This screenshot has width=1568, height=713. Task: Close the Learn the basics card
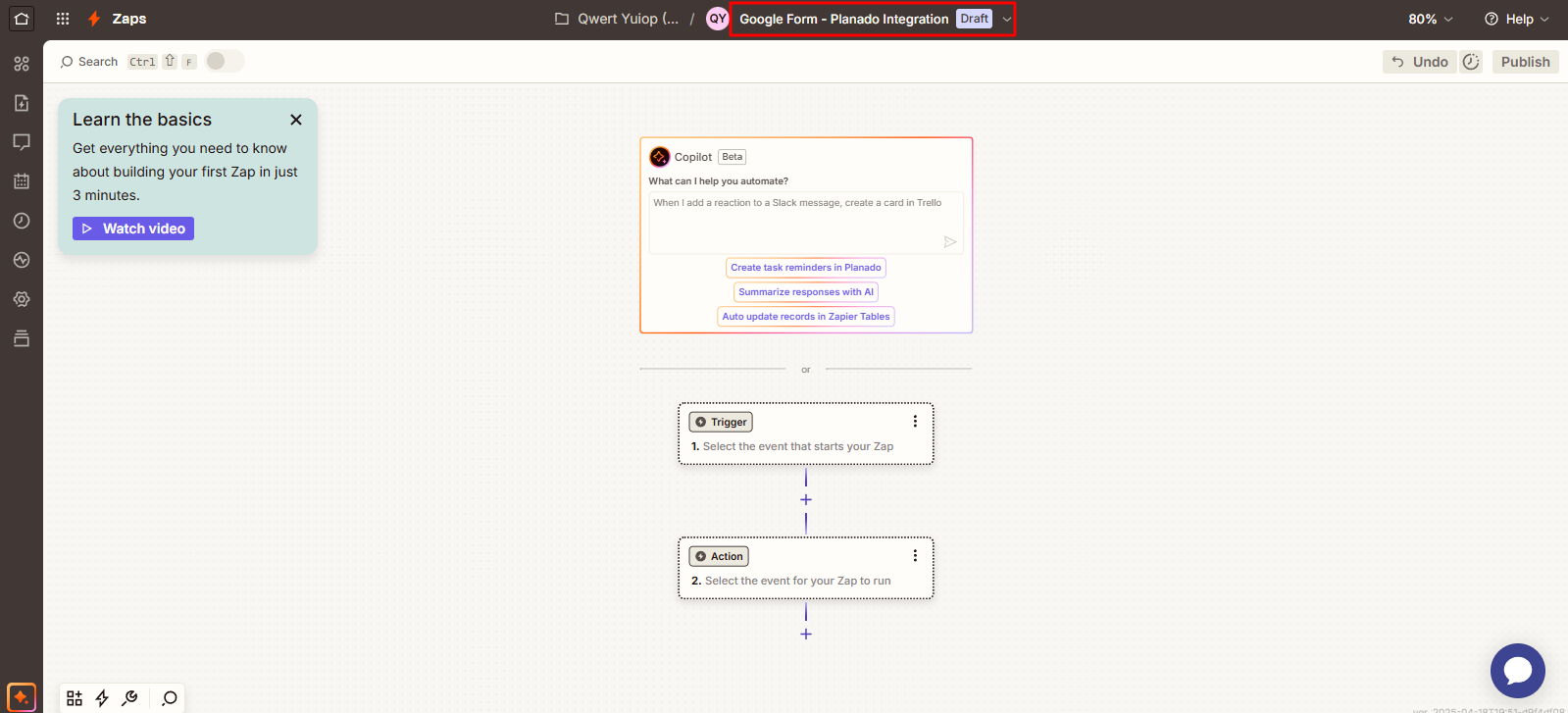click(x=296, y=120)
